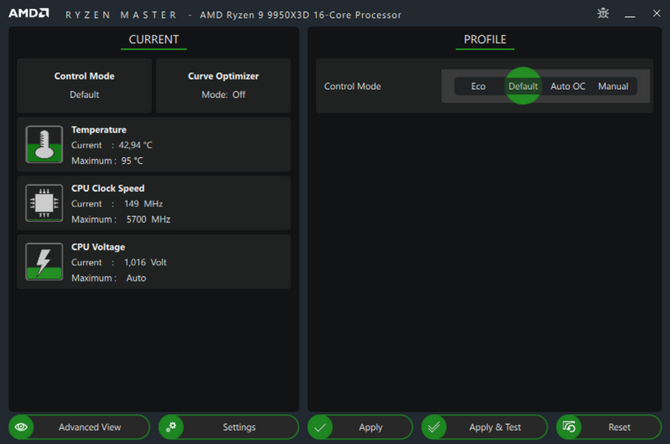Click the eye icon for Advanced View

(x=21, y=427)
